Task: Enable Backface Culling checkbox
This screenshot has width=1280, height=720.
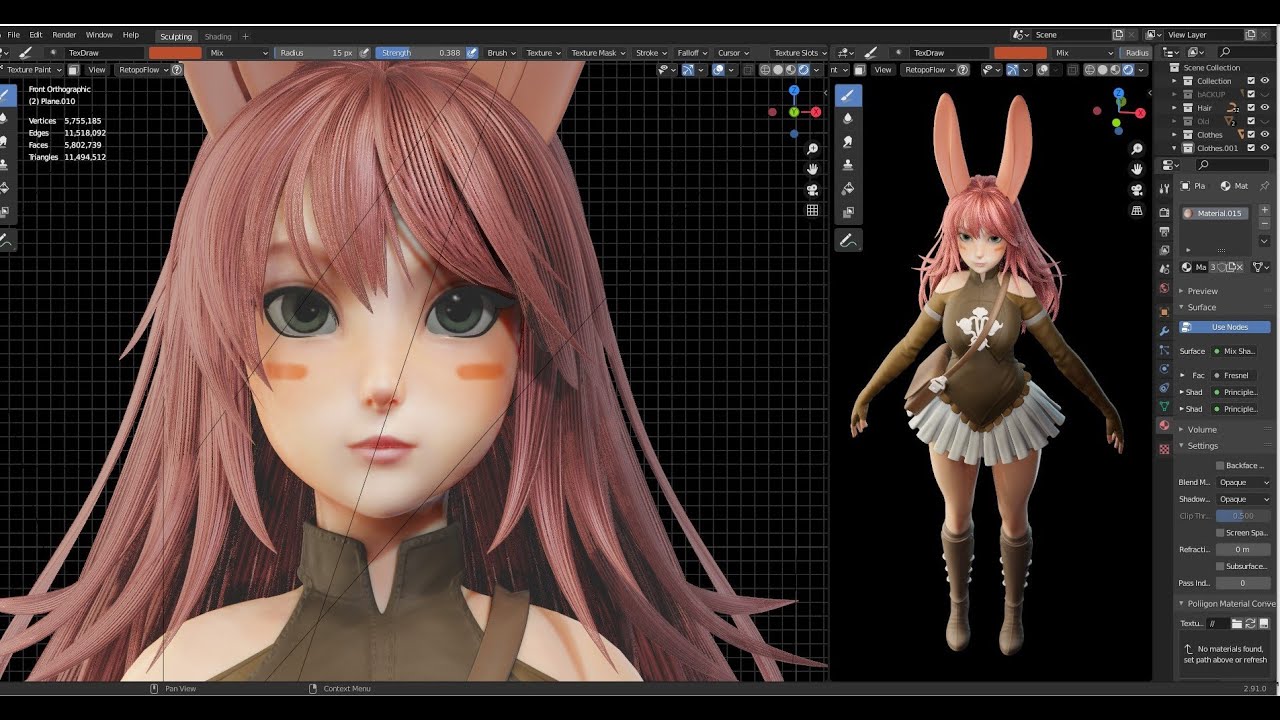Action: (1220, 465)
